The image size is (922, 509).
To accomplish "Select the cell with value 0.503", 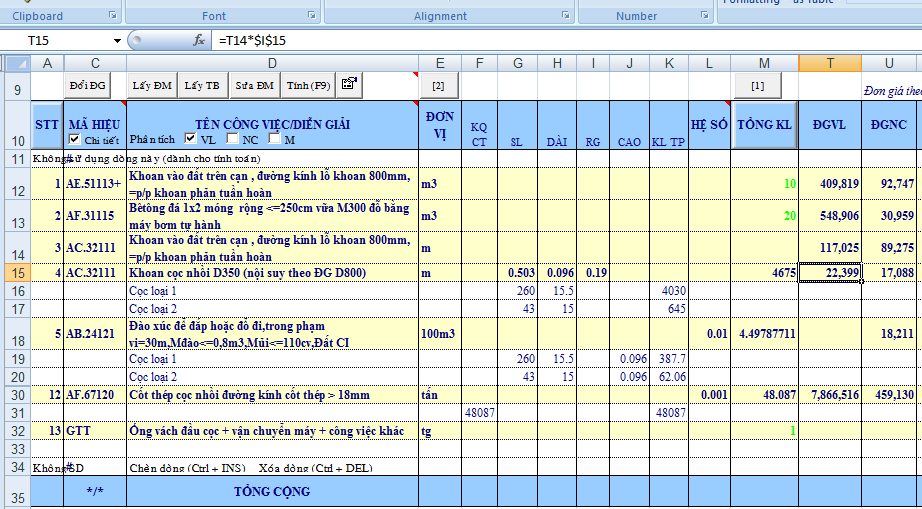I will (517, 273).
